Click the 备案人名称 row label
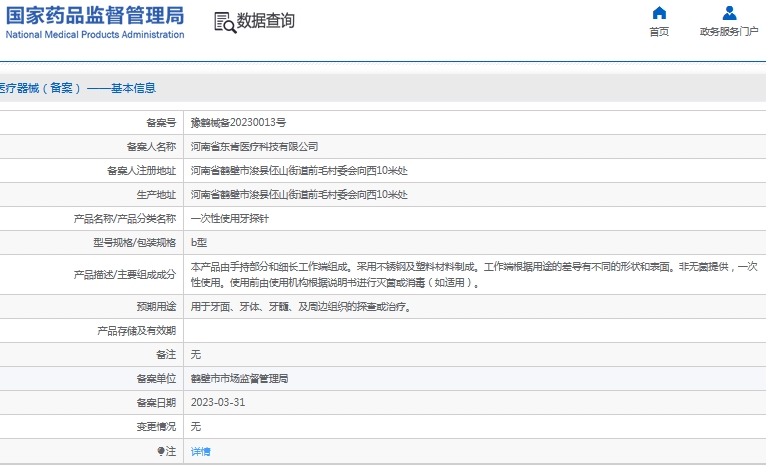This screenshot has width=766, height=470. coord(151,146)
